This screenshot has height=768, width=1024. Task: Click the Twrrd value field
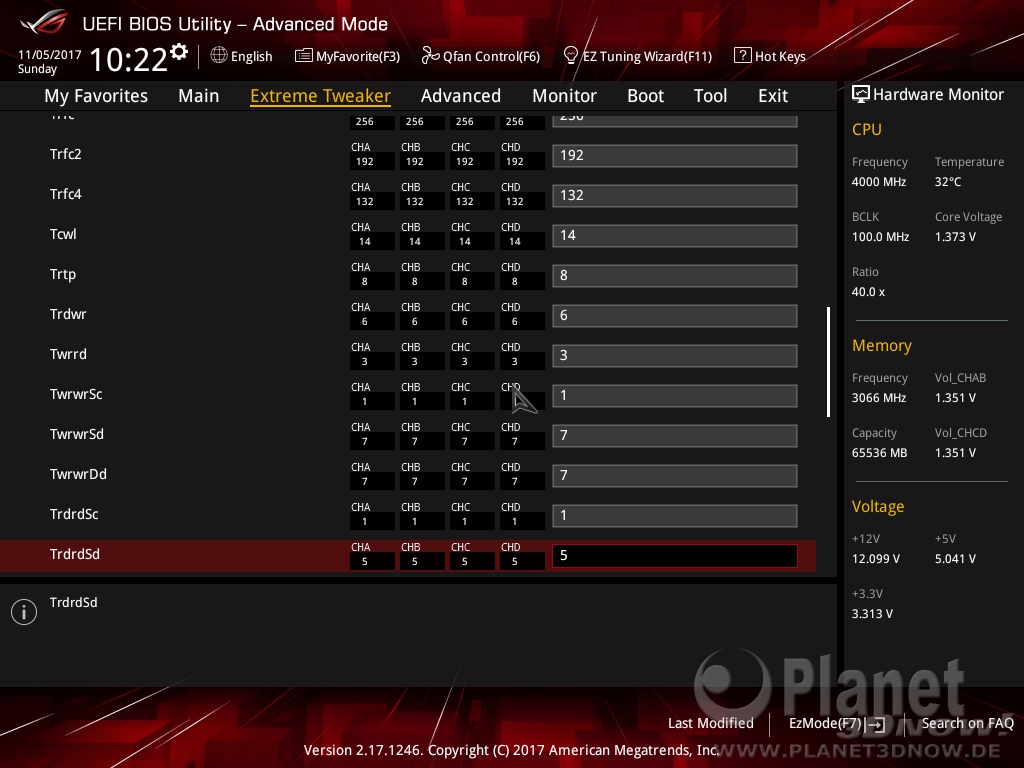(675, 355)
